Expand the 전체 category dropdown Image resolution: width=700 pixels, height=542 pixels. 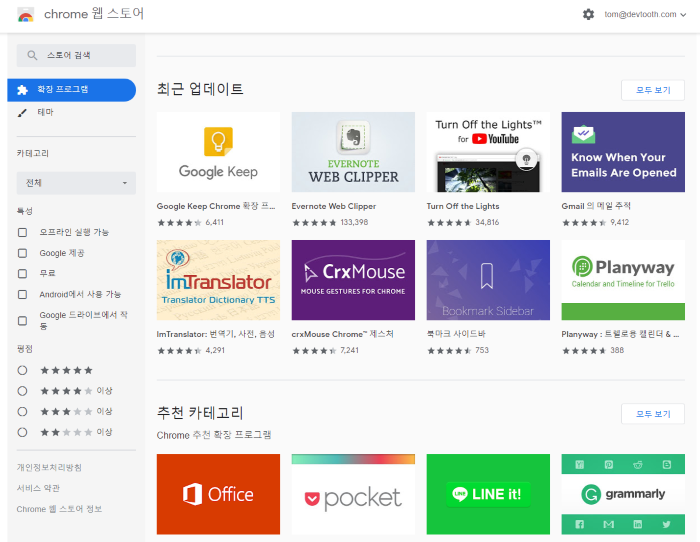click(76, 183)
